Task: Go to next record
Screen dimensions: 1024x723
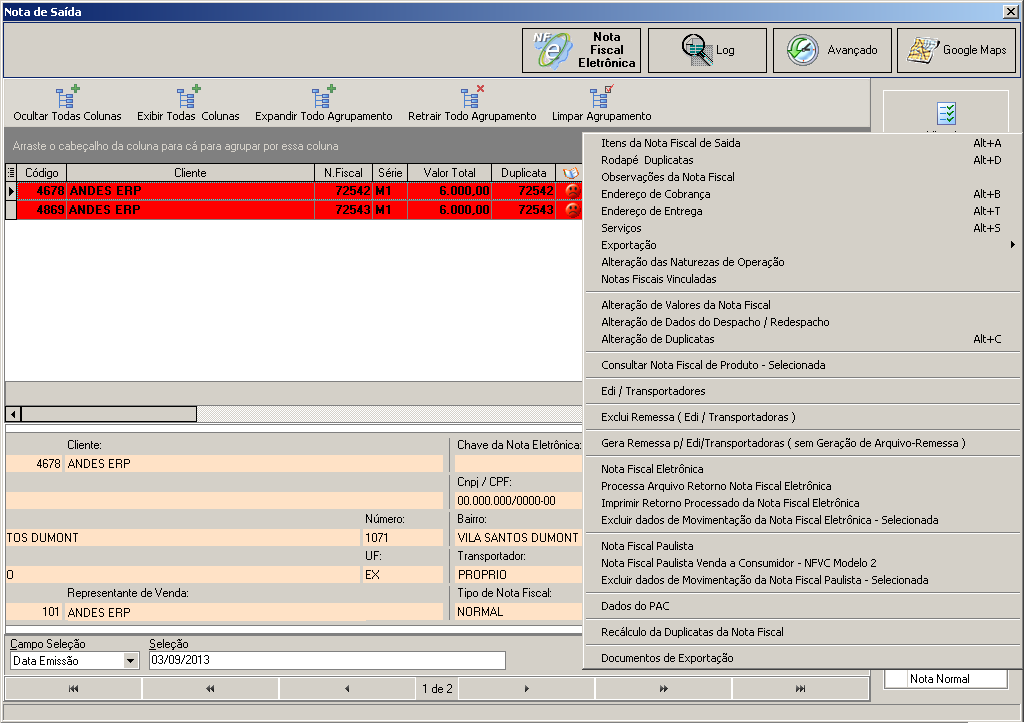Action: click(526, 688)
